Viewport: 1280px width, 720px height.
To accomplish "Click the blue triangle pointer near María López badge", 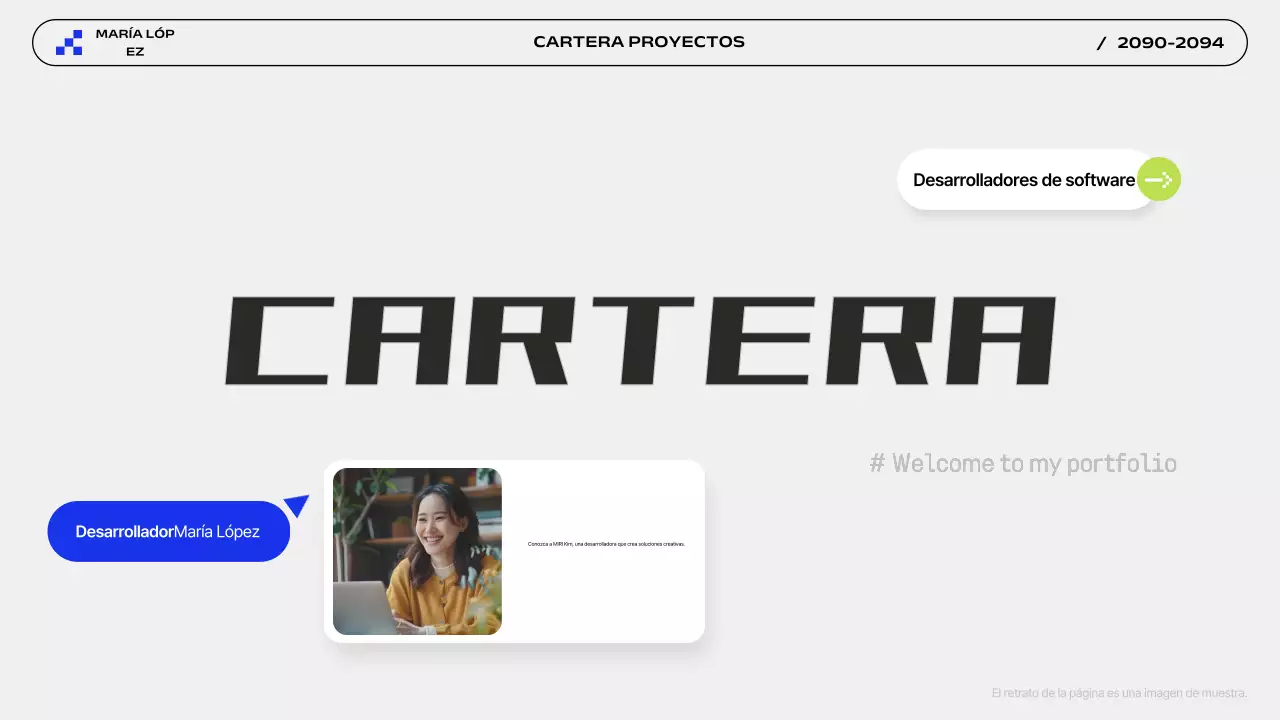I will [297, 506].
